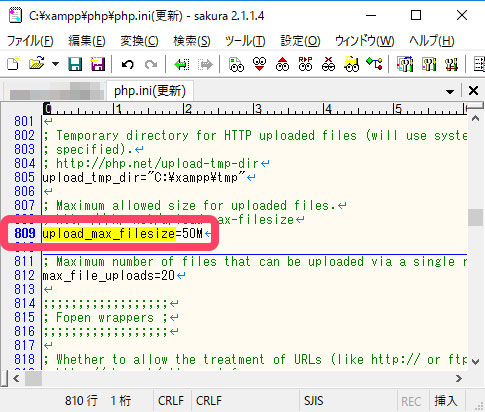
Task: Click the 810 行 1 桁 position readout
Action: coord(98,401)
